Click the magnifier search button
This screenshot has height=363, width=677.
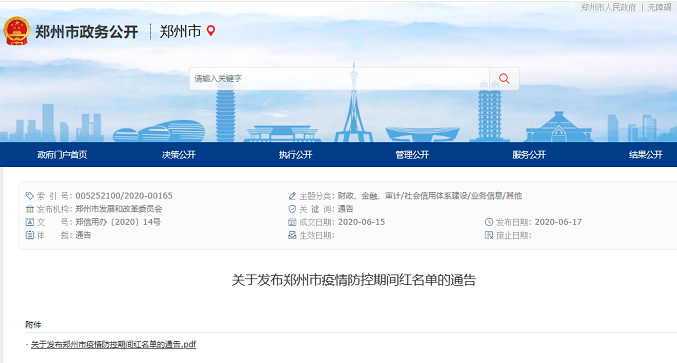click(x=504, y=79)
